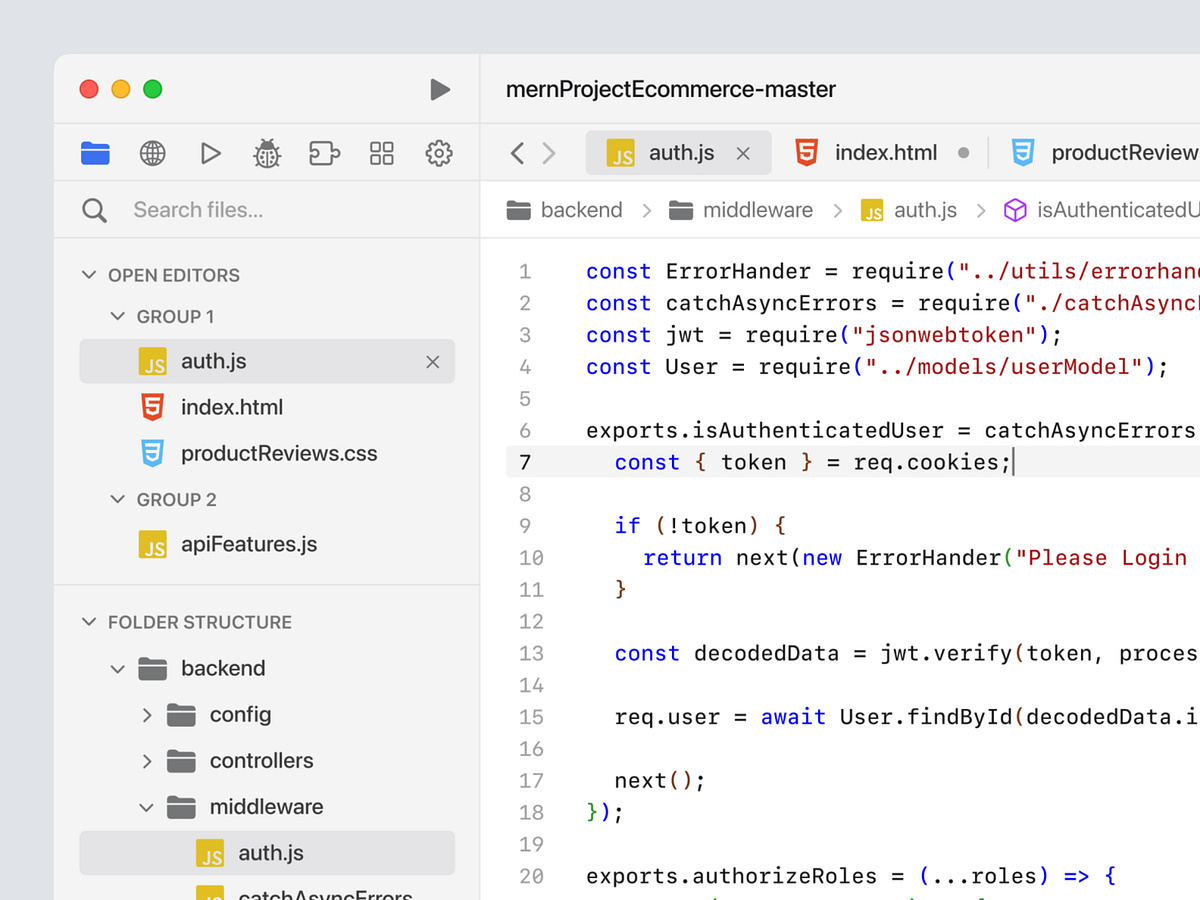Click the grid layout icon in toolbar
The image size is (1200, 900).
(x=381, y=153)
